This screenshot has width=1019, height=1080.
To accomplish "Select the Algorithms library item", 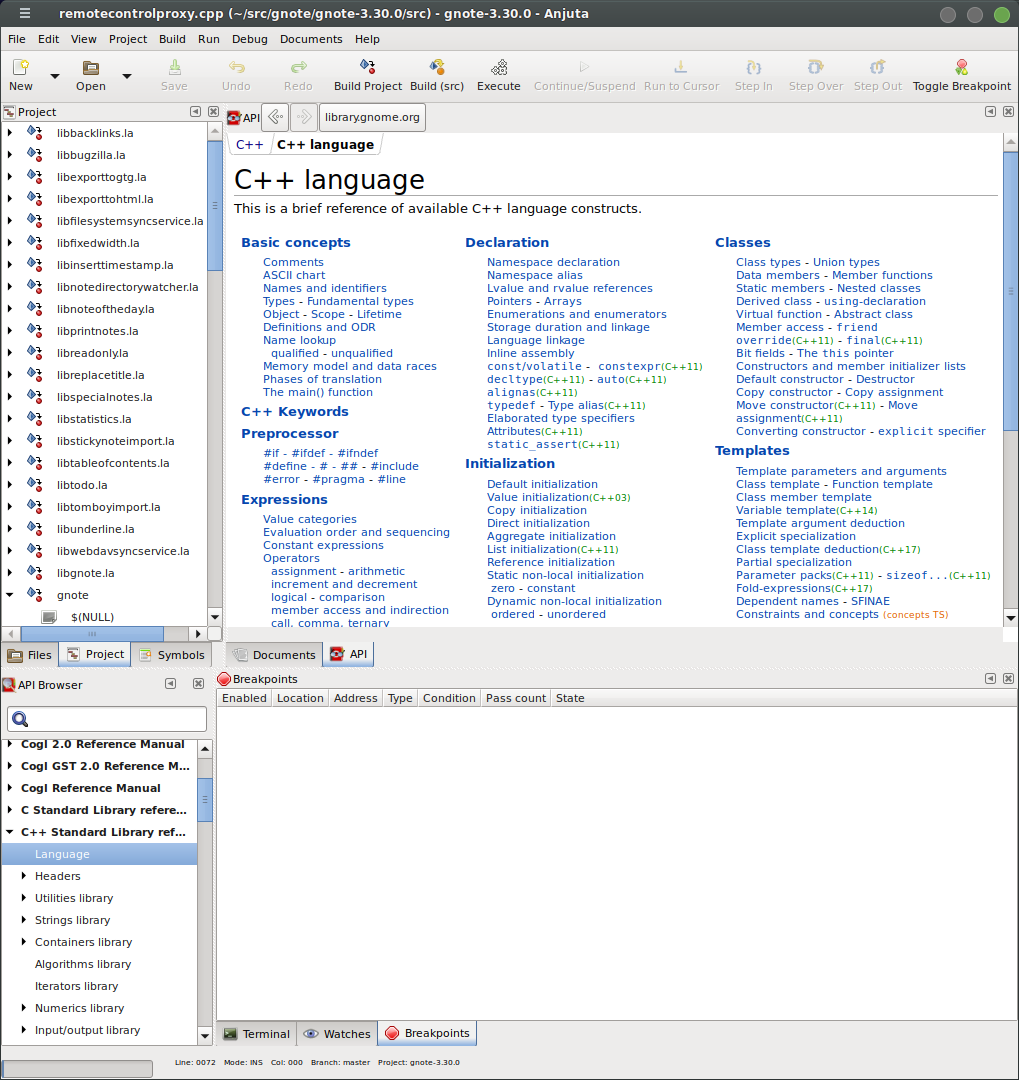I will click(83, 964).
